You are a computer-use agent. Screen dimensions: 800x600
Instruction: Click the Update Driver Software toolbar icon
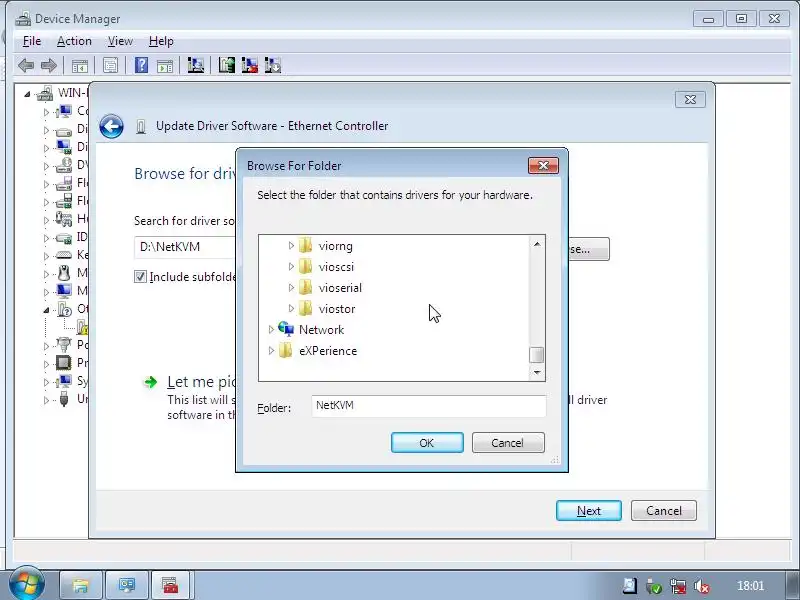click(x=227, y=65)
